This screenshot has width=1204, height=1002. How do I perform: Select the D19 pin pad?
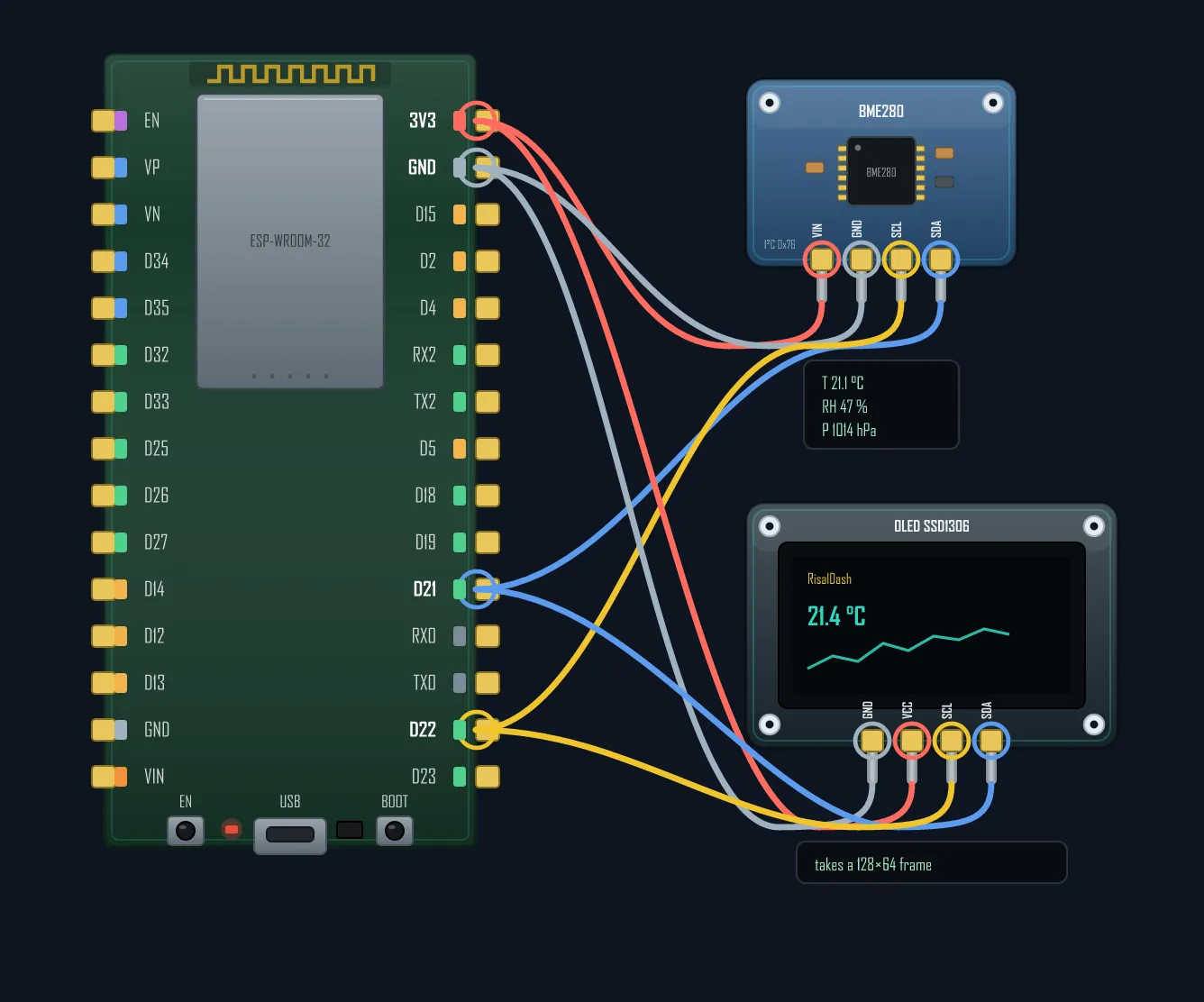(x=488, y=542)
